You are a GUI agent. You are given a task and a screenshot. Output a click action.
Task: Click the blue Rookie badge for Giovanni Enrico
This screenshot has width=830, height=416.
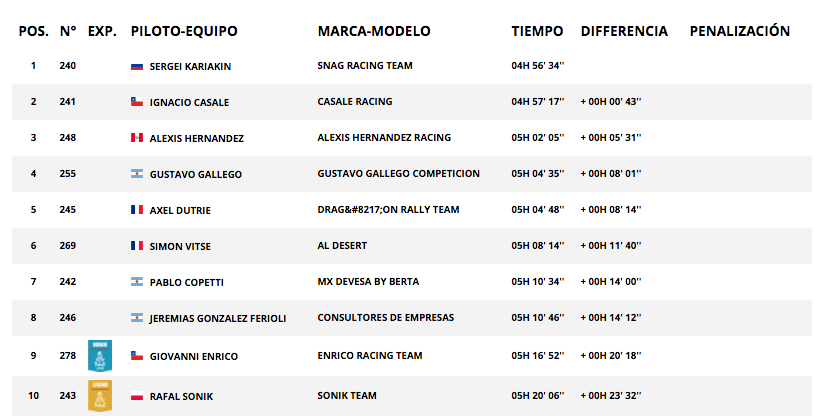(x=100, y=356)
